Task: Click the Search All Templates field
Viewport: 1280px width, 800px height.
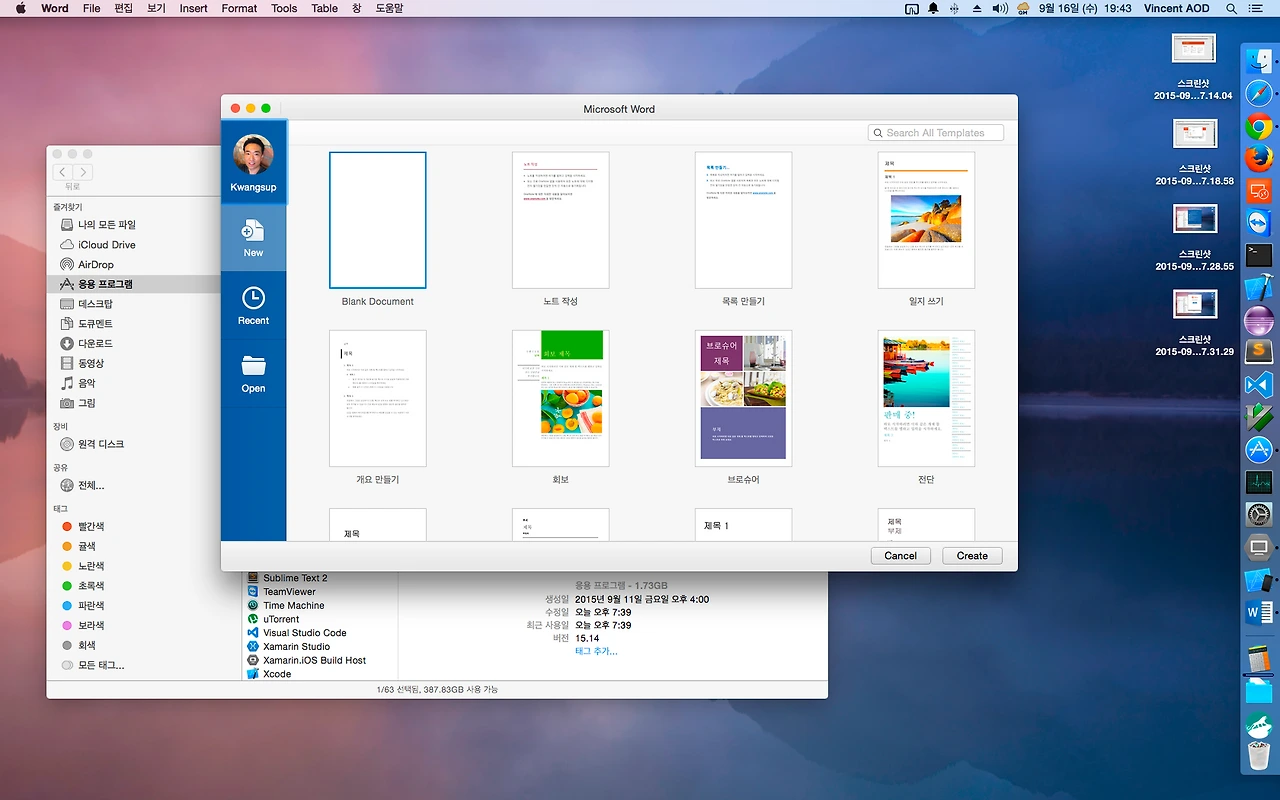Action: (x=936, y=133)
